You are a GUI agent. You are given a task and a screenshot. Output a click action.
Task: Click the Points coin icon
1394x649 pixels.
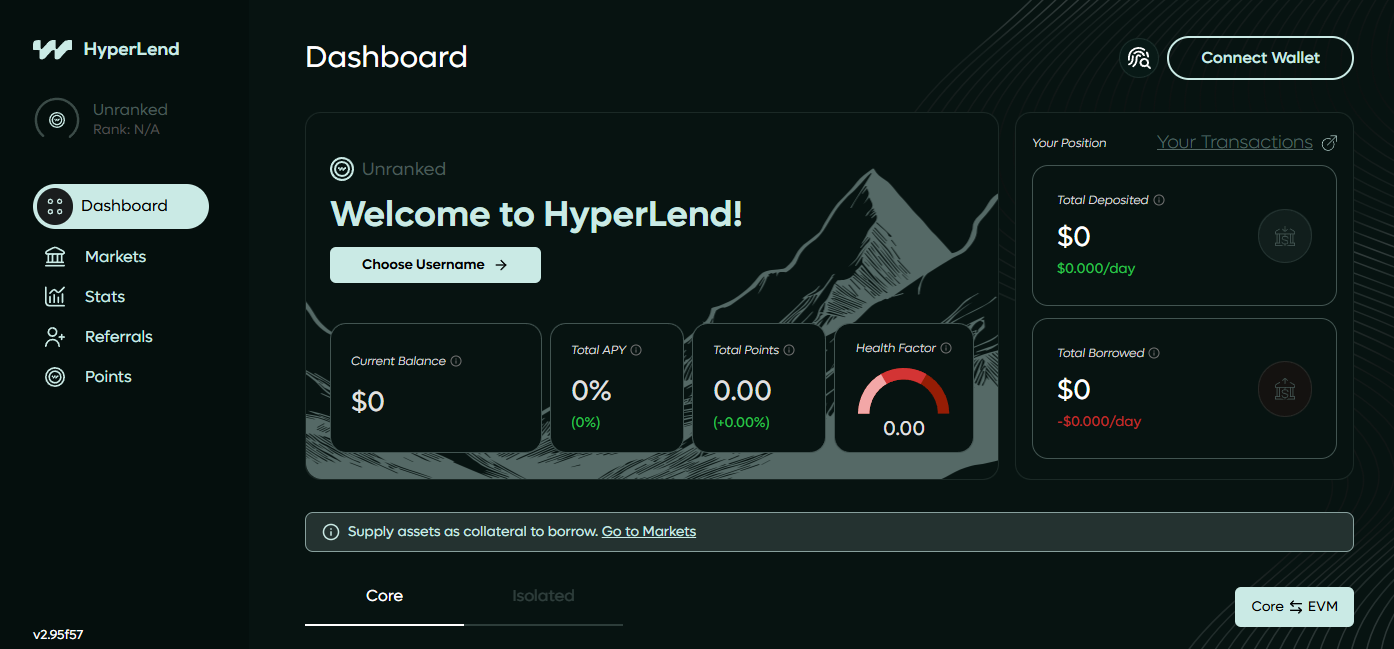(x=55, y=377)
